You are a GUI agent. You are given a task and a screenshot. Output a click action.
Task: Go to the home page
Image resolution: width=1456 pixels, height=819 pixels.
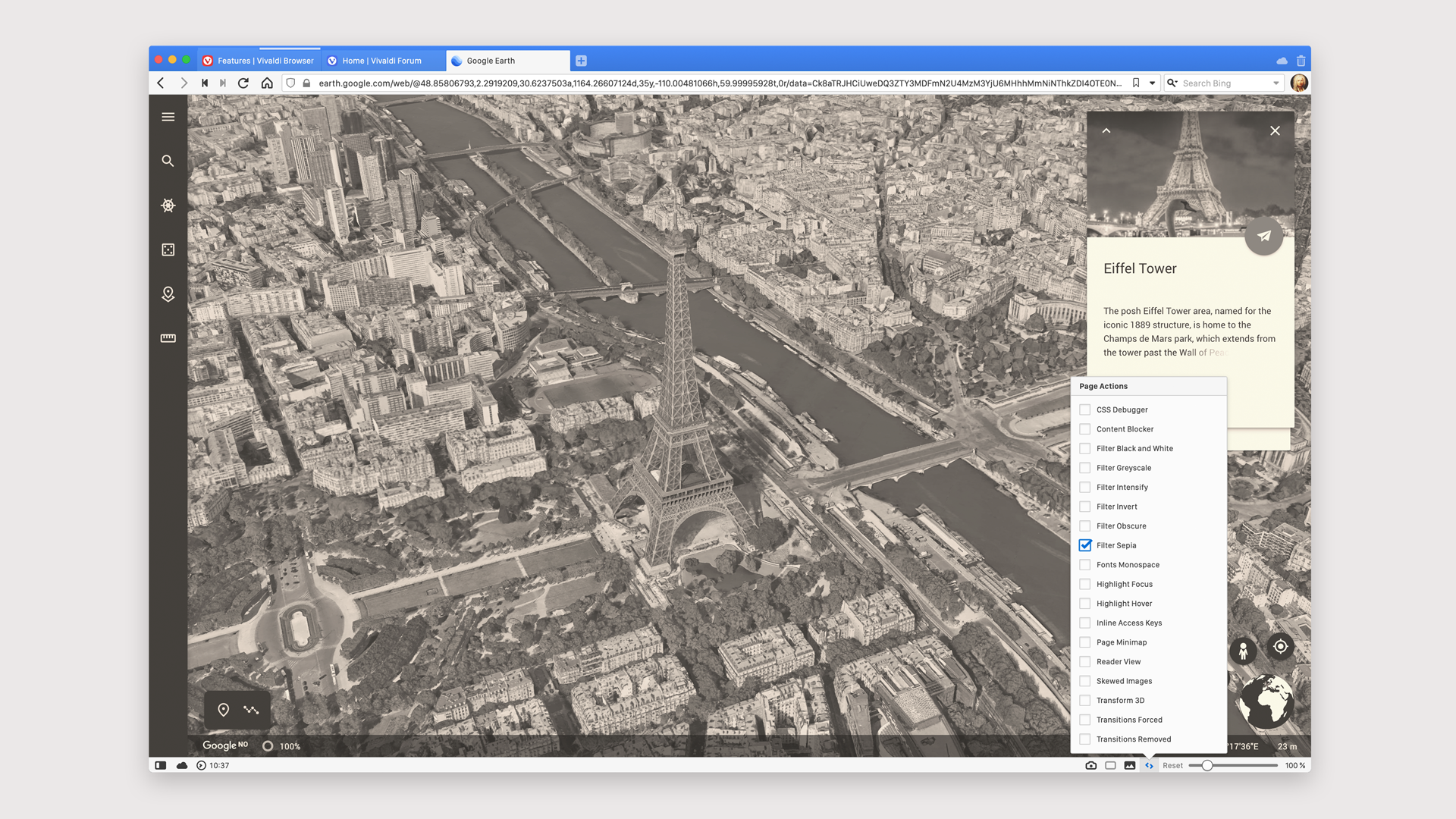267,83
